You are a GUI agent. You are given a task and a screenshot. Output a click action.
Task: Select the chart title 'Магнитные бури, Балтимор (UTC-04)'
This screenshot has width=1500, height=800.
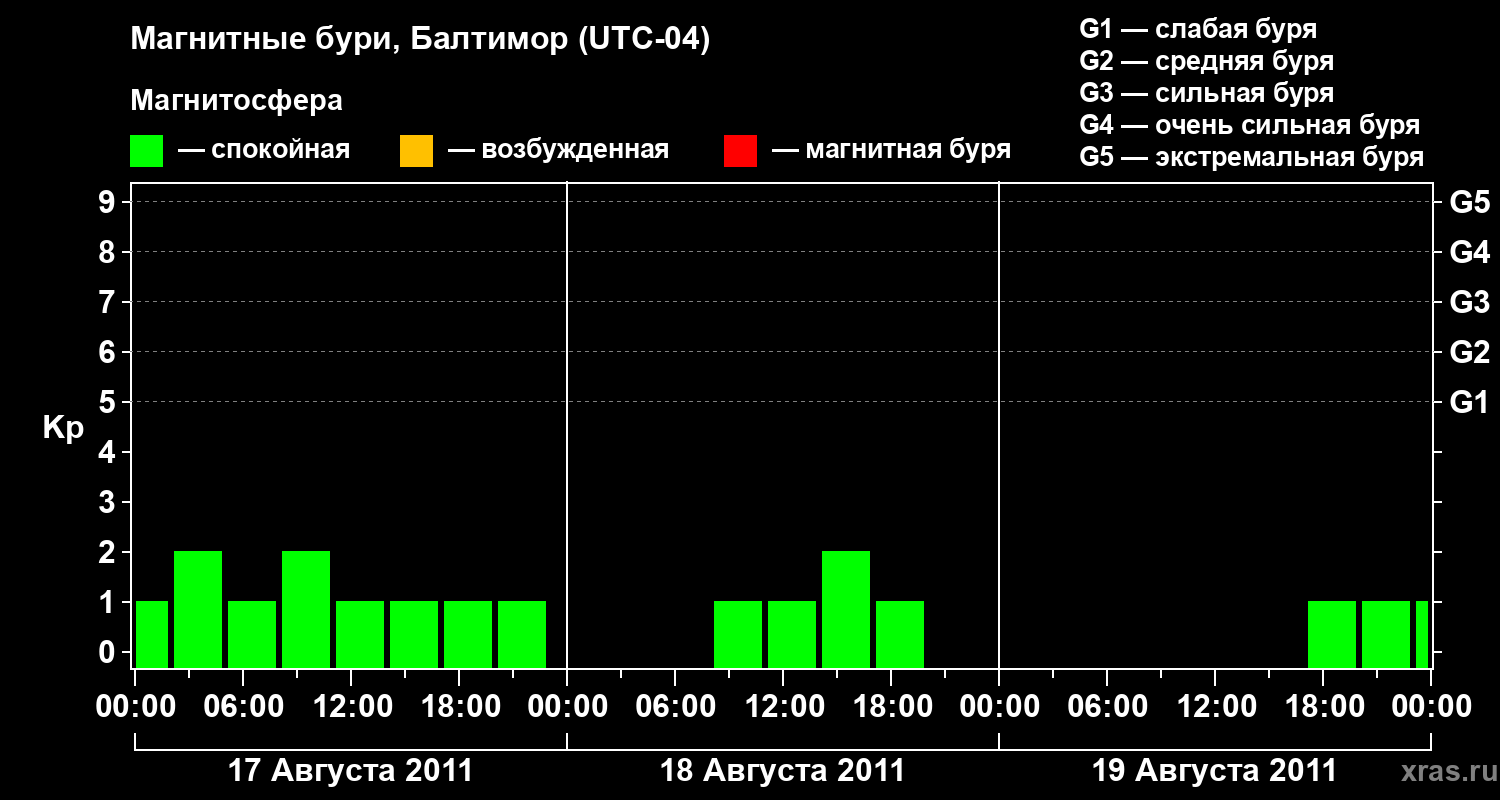pos(420,41)
